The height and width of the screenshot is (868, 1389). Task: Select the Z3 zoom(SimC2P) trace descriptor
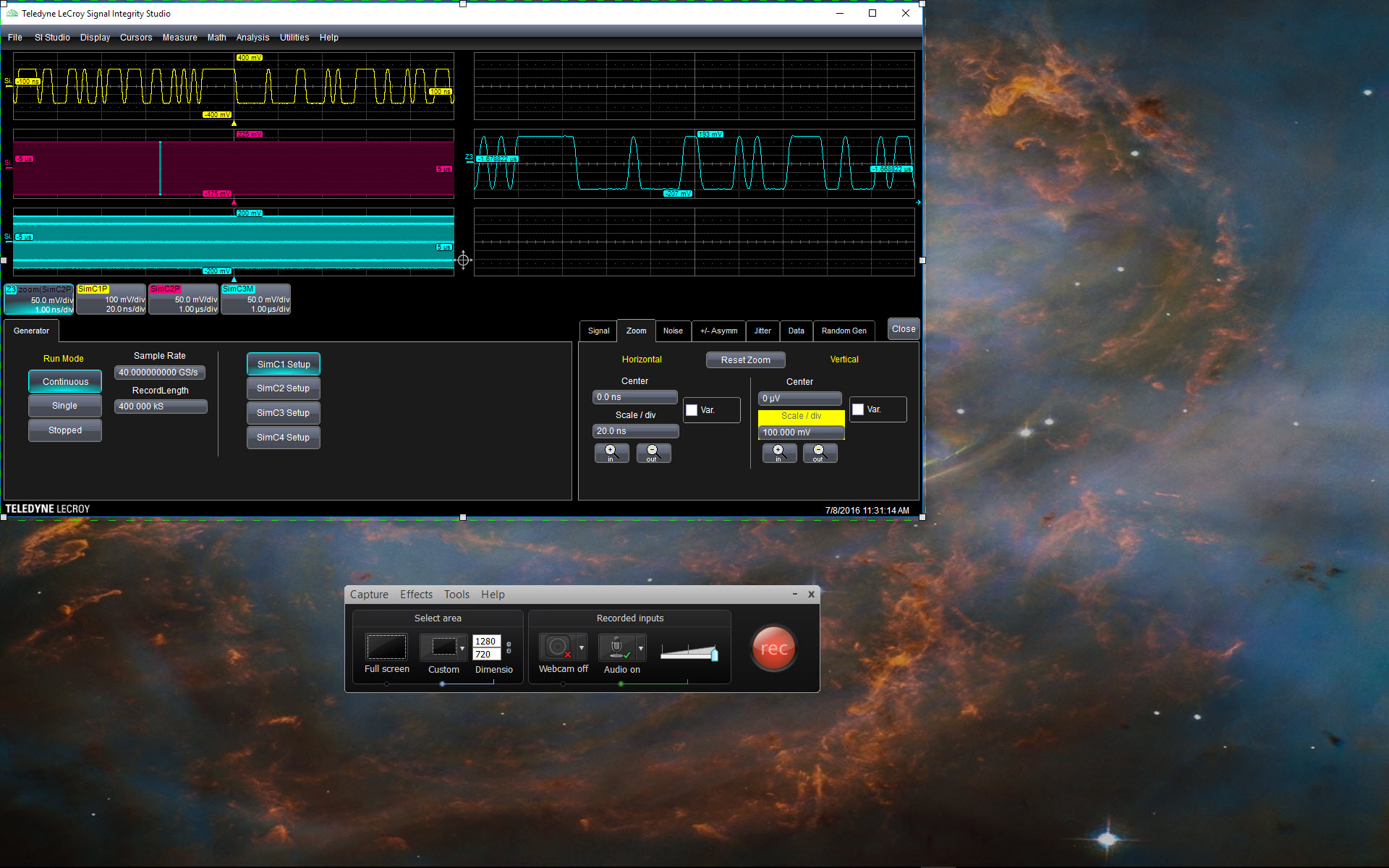39,299
